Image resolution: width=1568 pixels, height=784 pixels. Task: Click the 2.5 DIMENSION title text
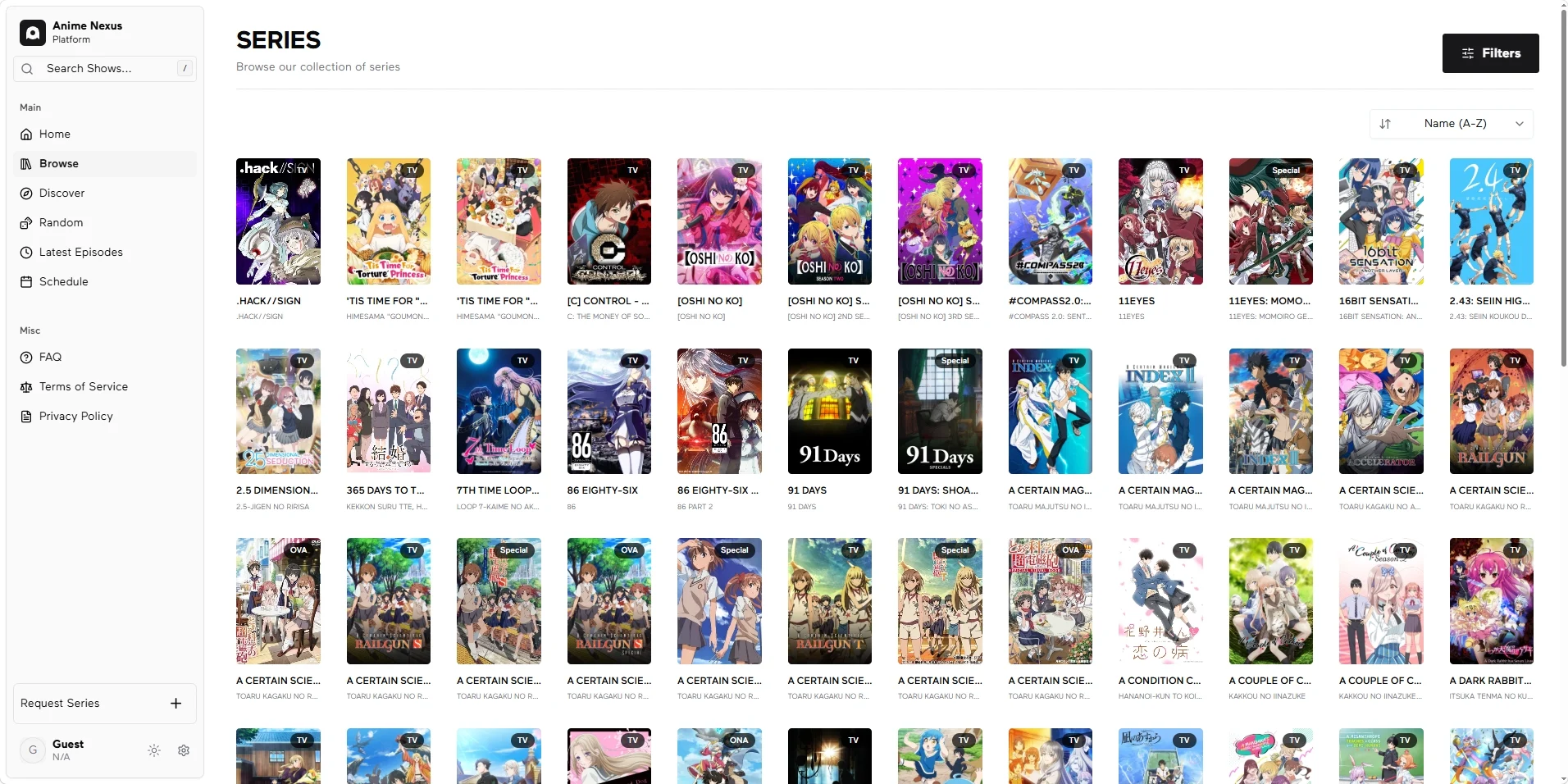[277, 490]
